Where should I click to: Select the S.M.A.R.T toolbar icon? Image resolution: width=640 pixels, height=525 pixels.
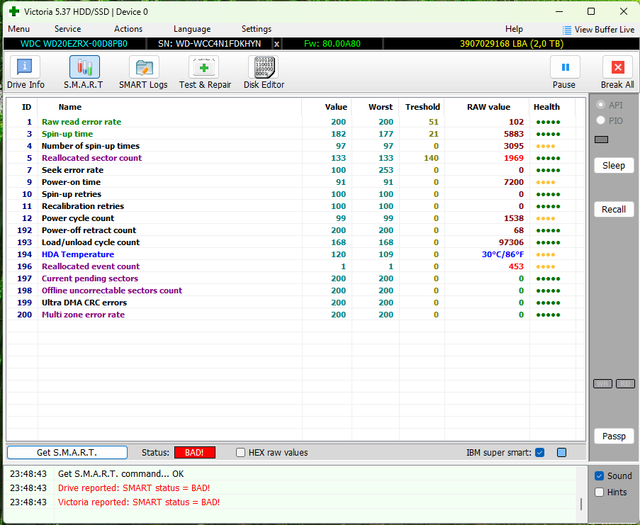(84, 67)
